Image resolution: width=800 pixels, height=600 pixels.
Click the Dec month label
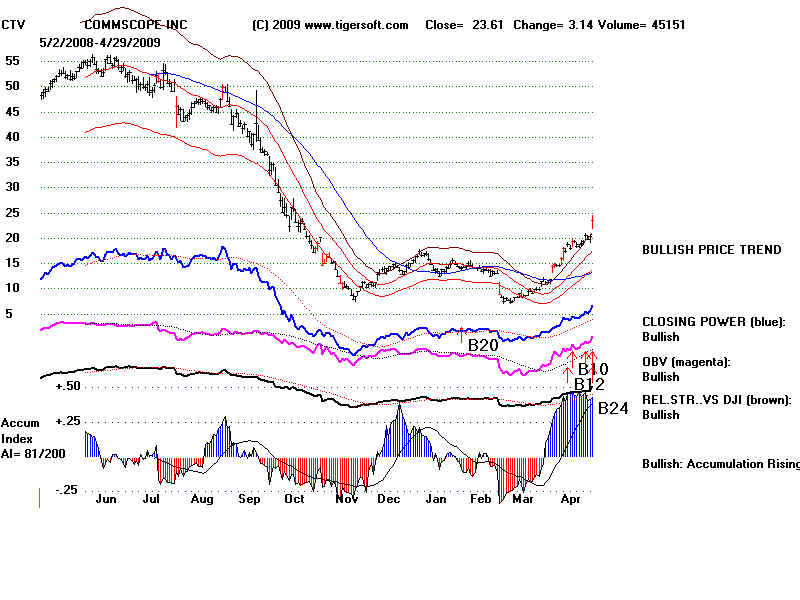pyautogui.click(x=389, y=499)
